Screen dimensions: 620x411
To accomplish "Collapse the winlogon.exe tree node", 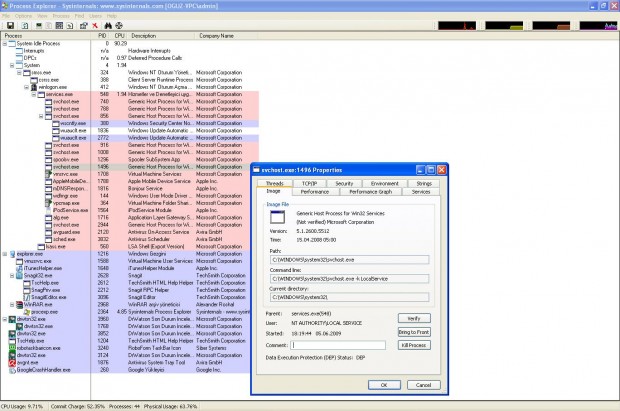I will [x=26, y=87].
